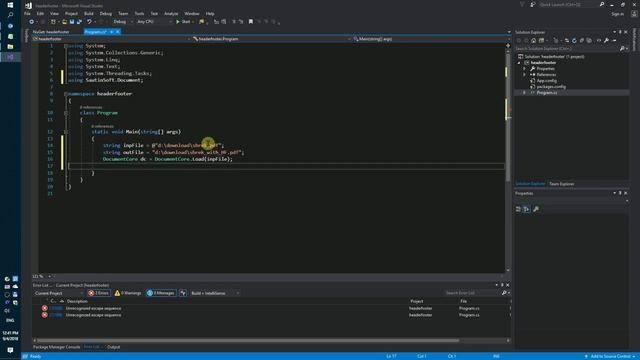Open the Debug configuration dropdown
The image size is (640, 360).
(122, 22)
